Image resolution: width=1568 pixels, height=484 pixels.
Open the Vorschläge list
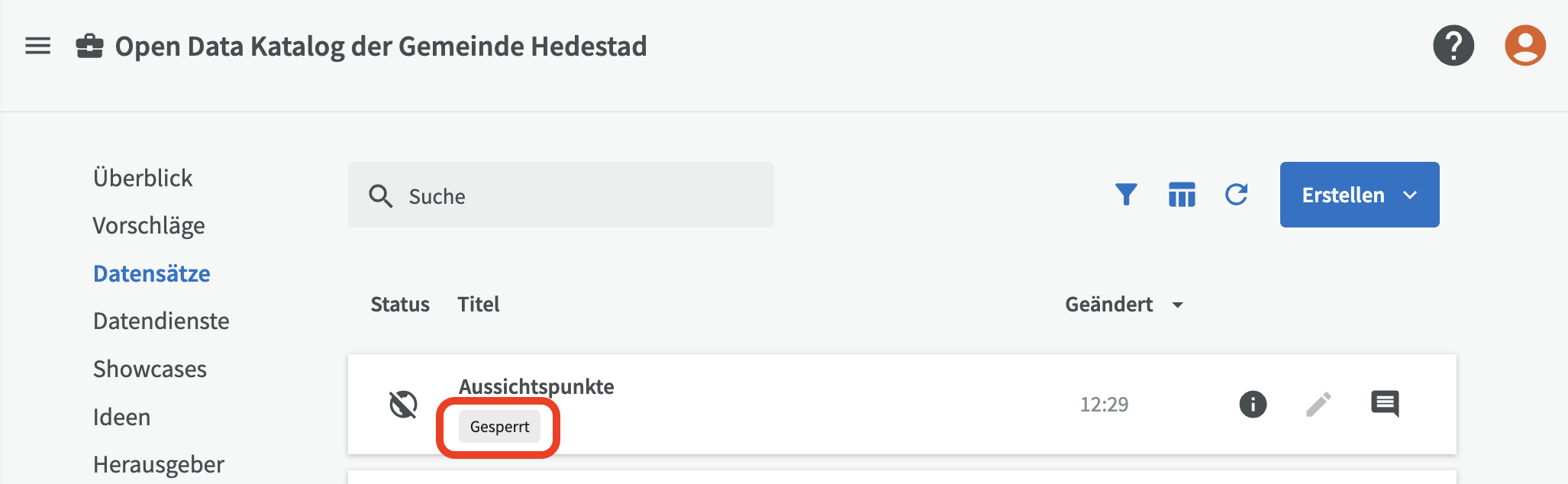pos(149,225)
